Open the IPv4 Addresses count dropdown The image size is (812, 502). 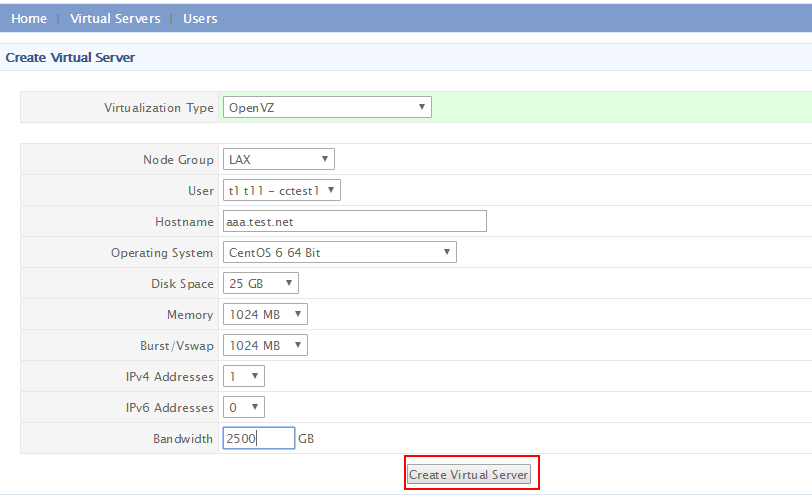(x=243, y=377)
